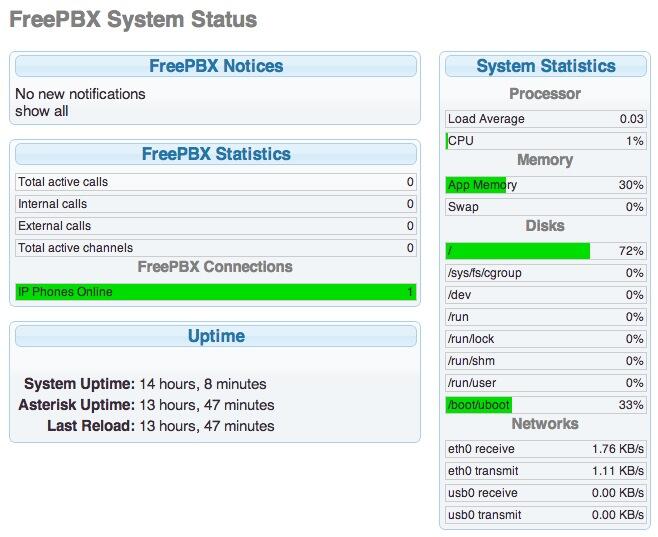Click the CPU 1% usage row
Screen dimensions: 658x537
[x=546, y=141]
